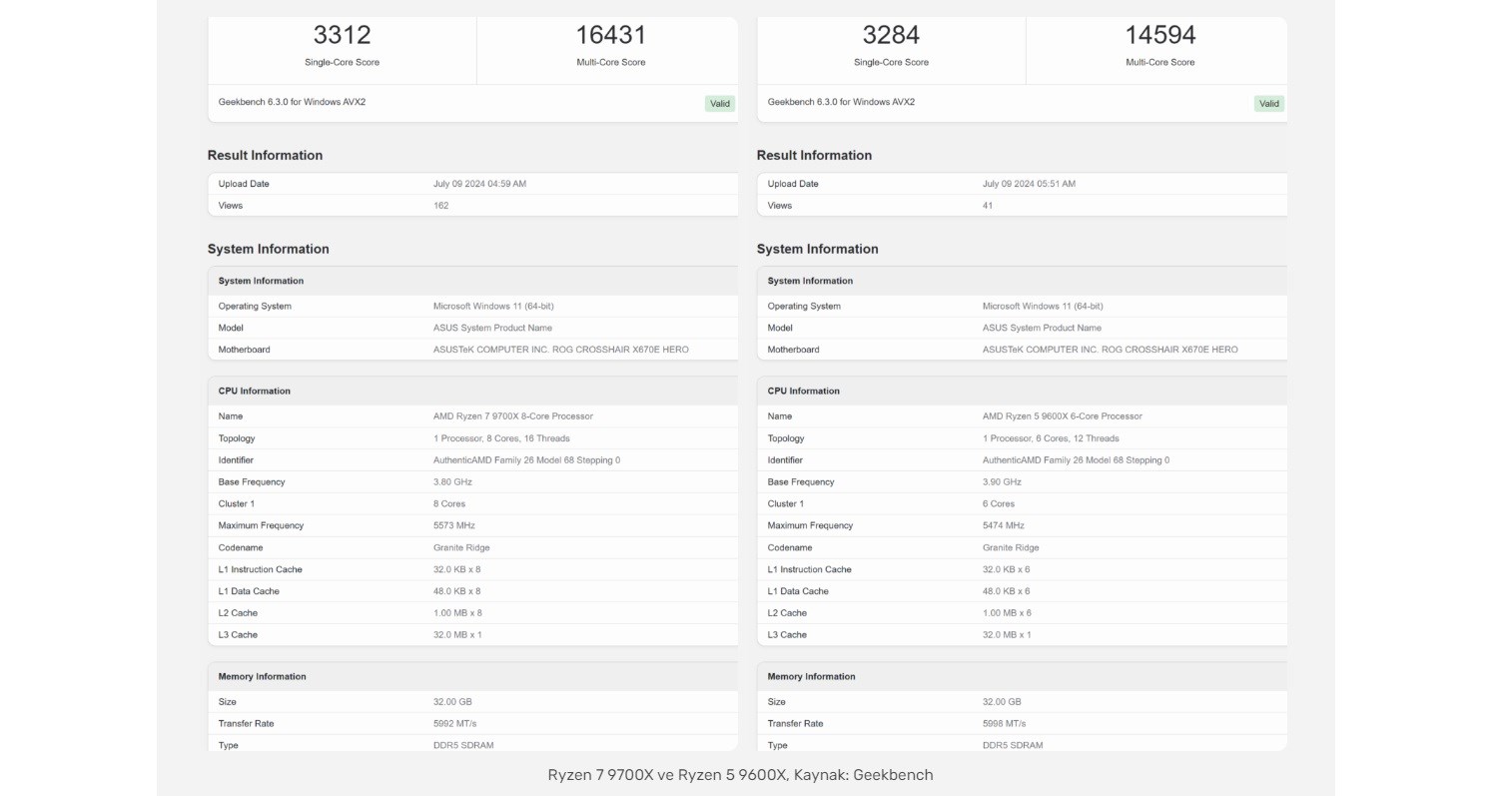Screen dimensions: 1512x796
Task: Click the views count 41
Action: (x=988, y=206)
